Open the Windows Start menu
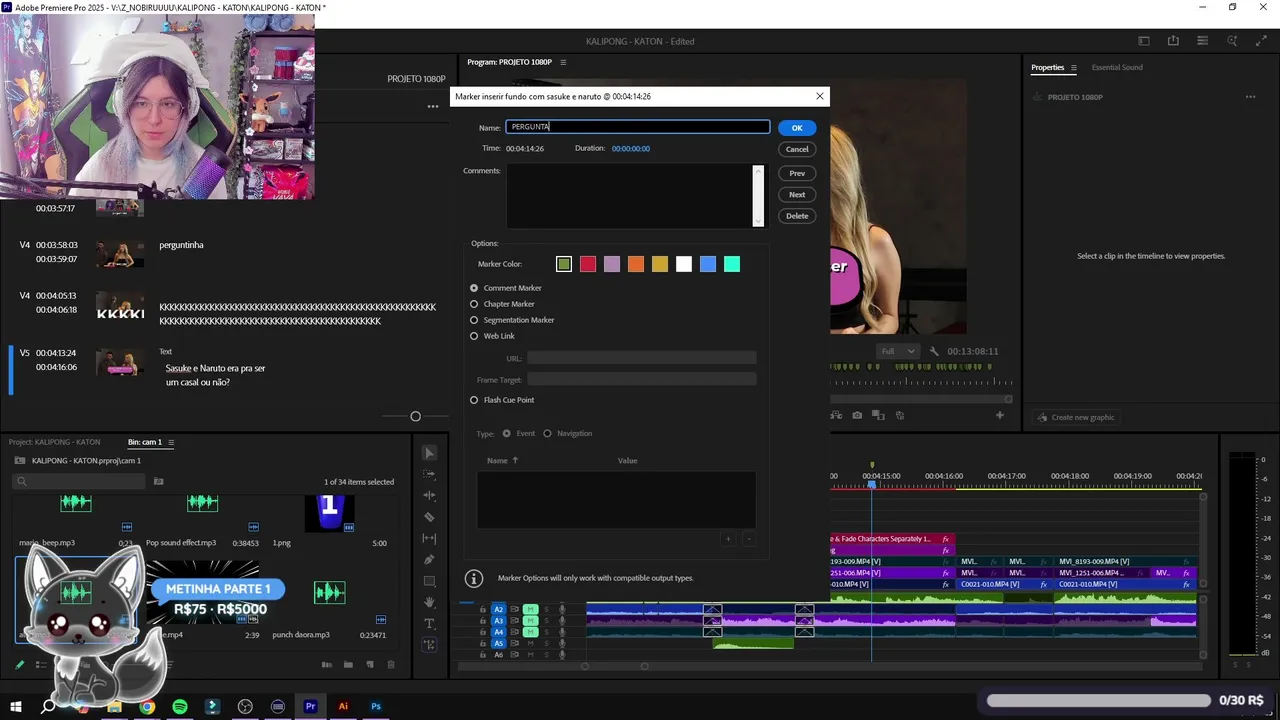The width and height of the screenshot is (1280, 720). (x=16, y=706)
